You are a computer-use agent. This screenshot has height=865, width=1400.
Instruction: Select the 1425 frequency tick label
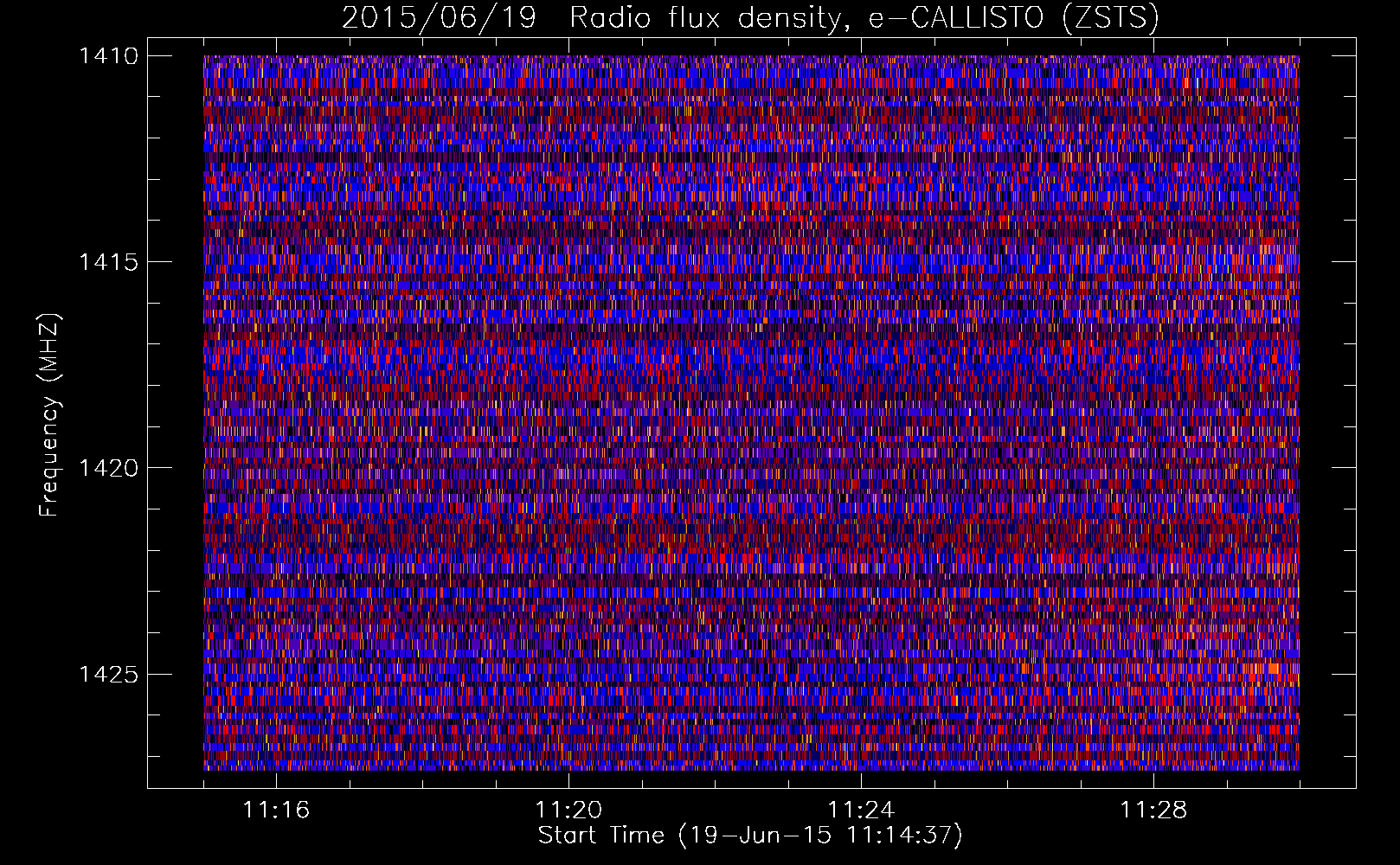pyautogui.click(x=108, y=674)
